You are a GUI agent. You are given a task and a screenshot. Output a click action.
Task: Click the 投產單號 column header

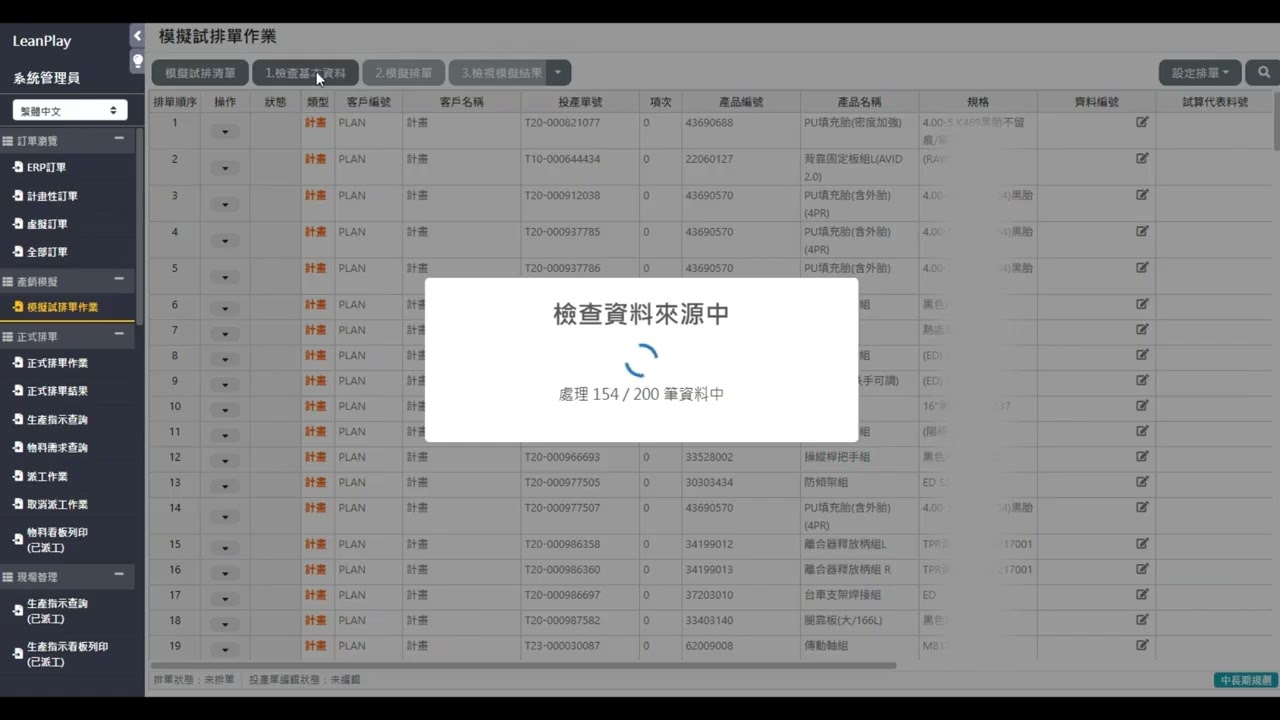click(580, 102)
